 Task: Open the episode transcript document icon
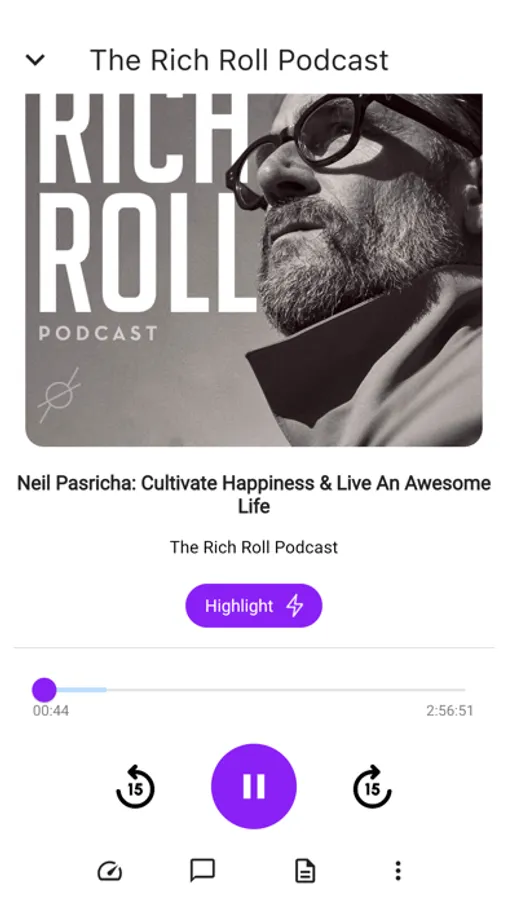pyautogui.click(x=305, y=871)
